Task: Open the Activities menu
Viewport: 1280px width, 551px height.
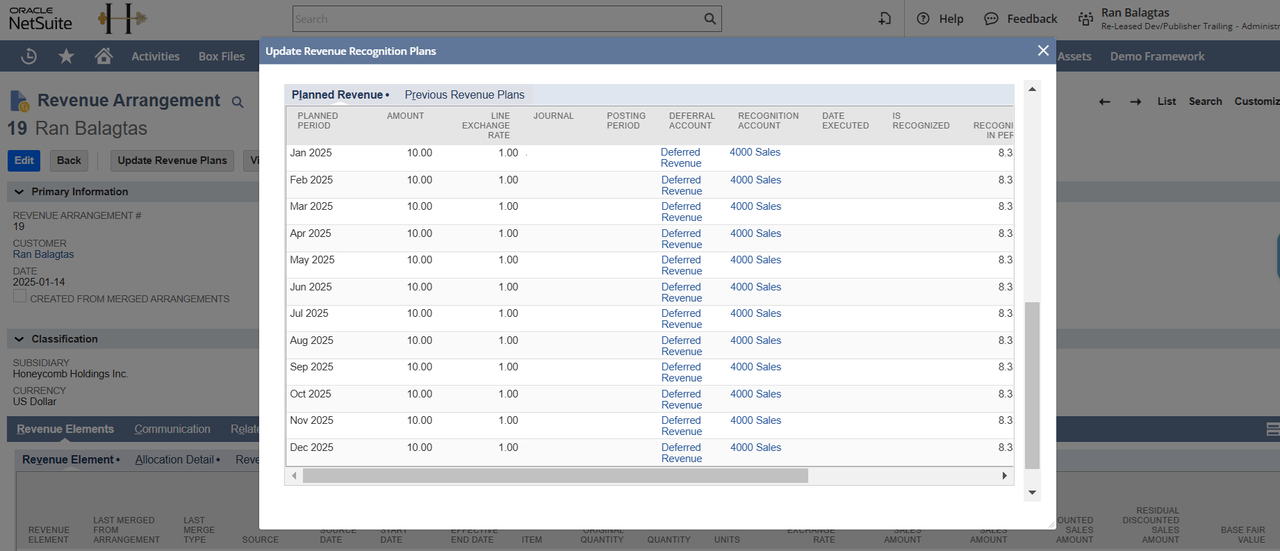Action: coord(156,56)
